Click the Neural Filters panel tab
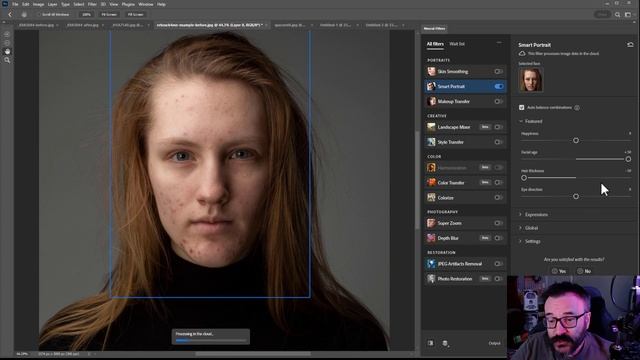Image resolution: width=640 pixels, height=360 pixels. tap(434, 29)
